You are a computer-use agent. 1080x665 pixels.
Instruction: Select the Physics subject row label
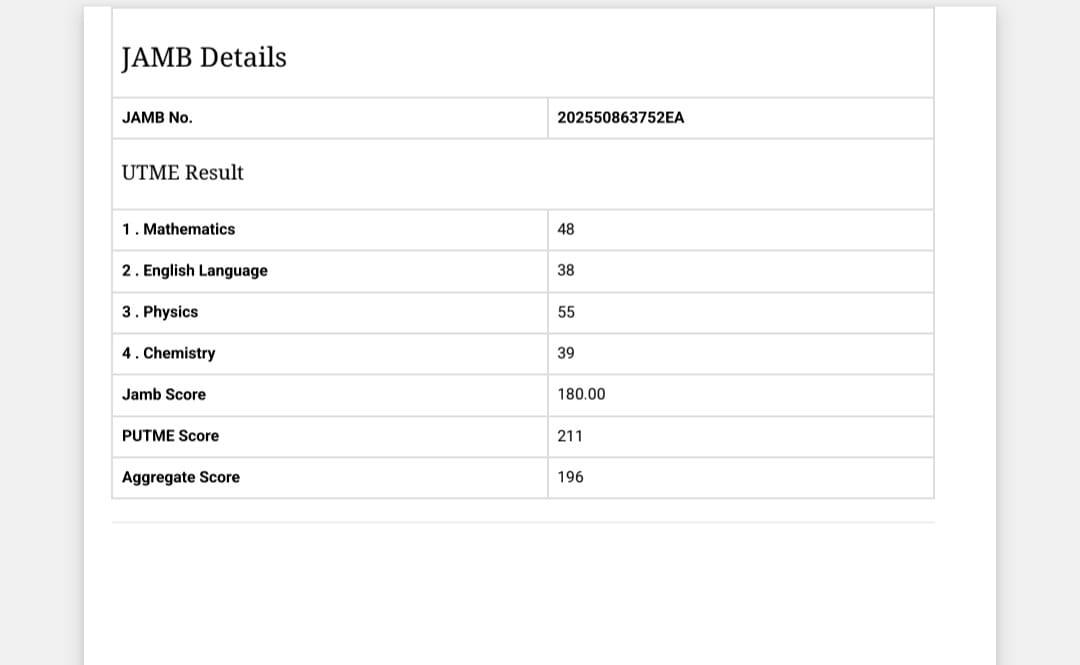pos(160,312)
